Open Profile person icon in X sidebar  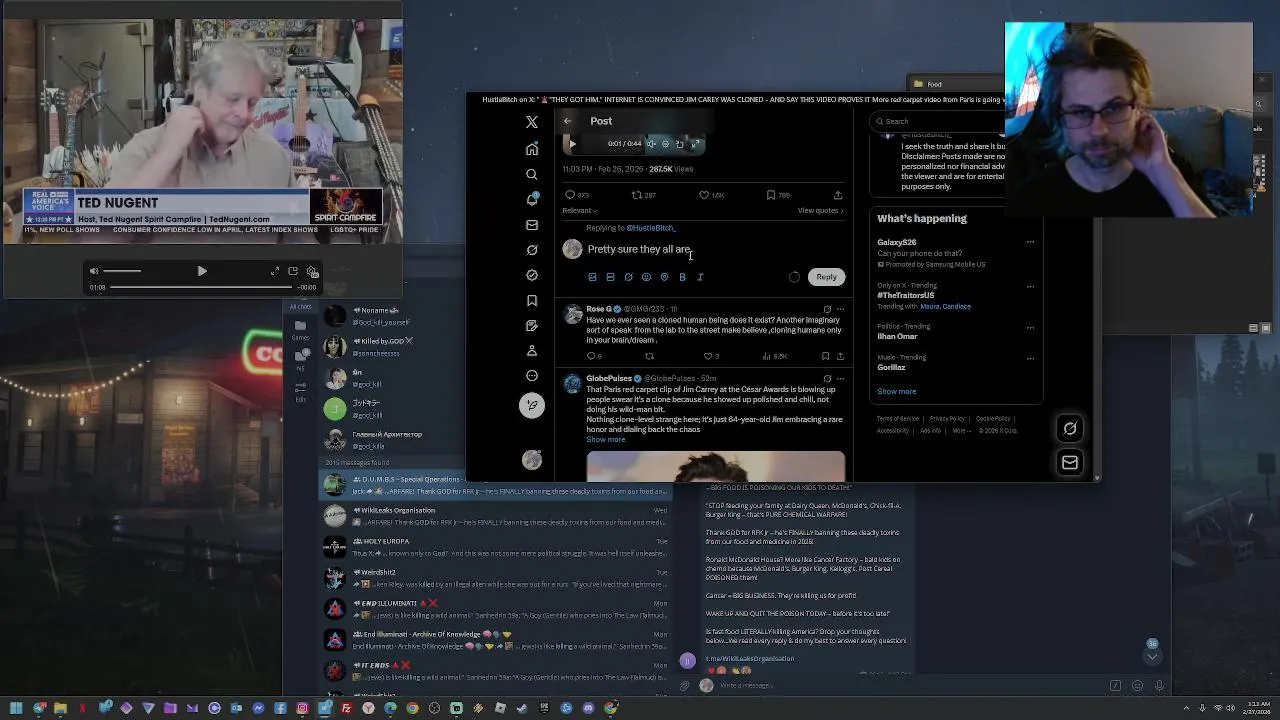coord(532,351)
